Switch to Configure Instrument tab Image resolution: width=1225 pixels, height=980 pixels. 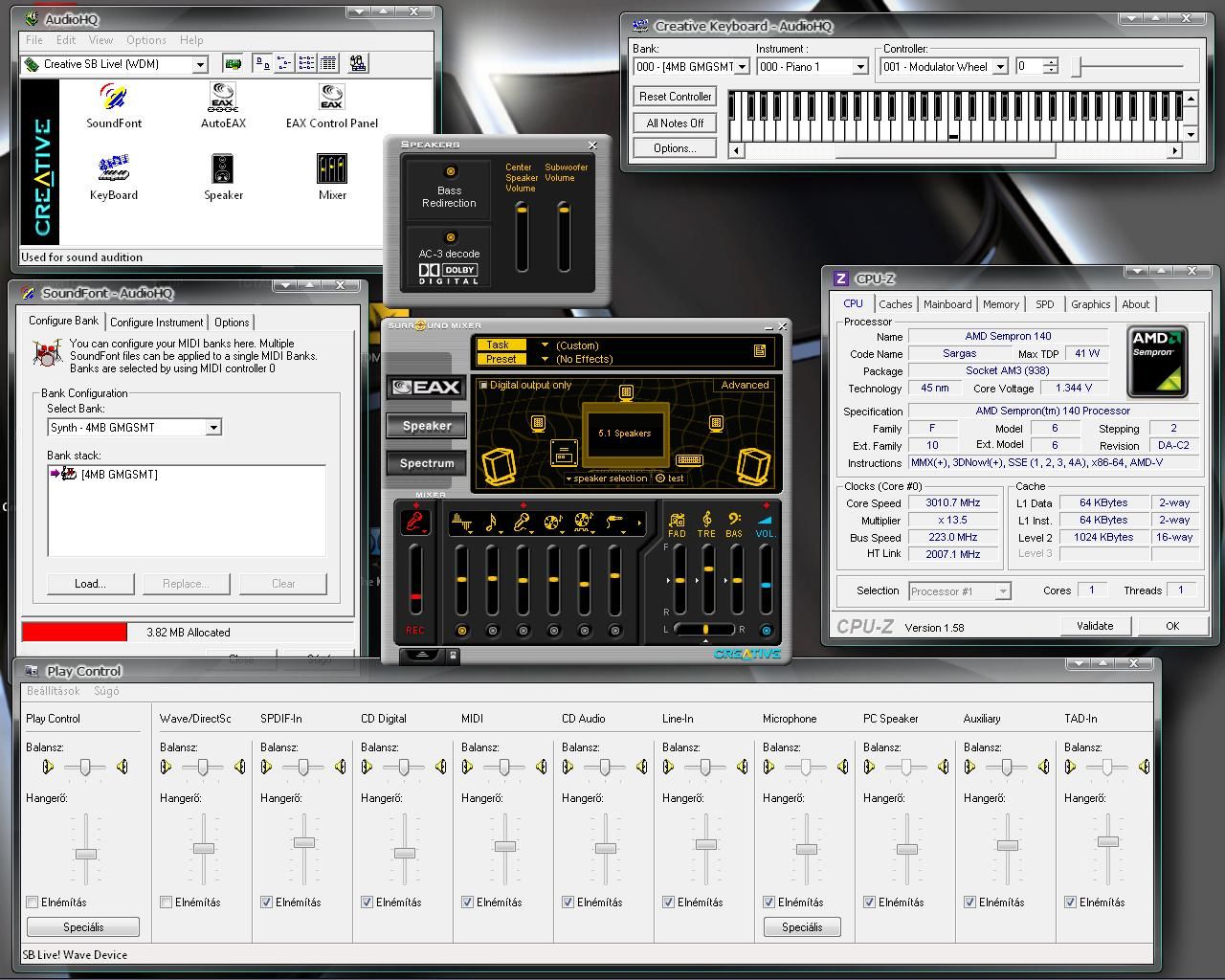coord(156,323)
